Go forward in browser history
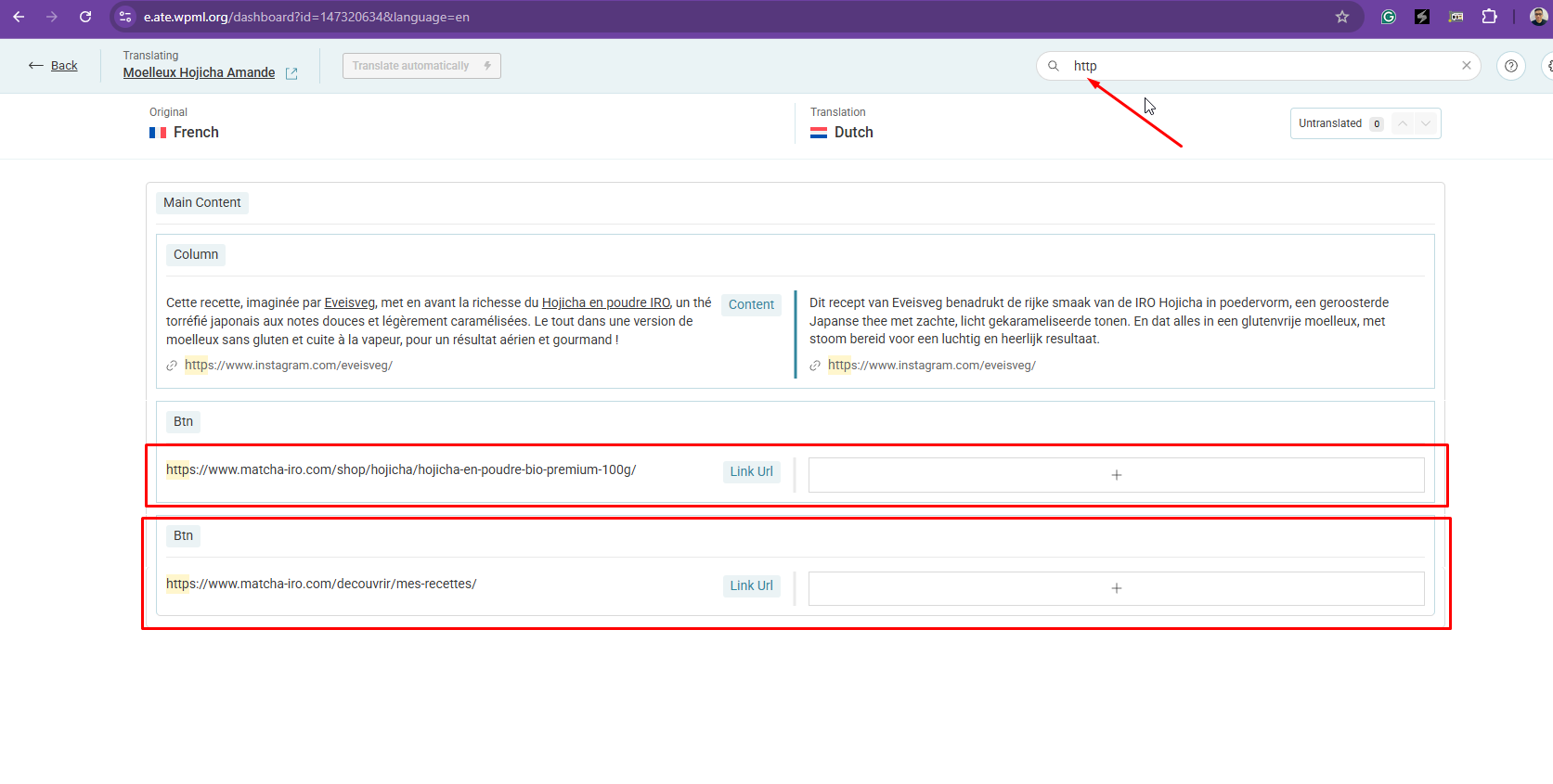The height and width of the screenshot is (784, 1553). (52, 17)
